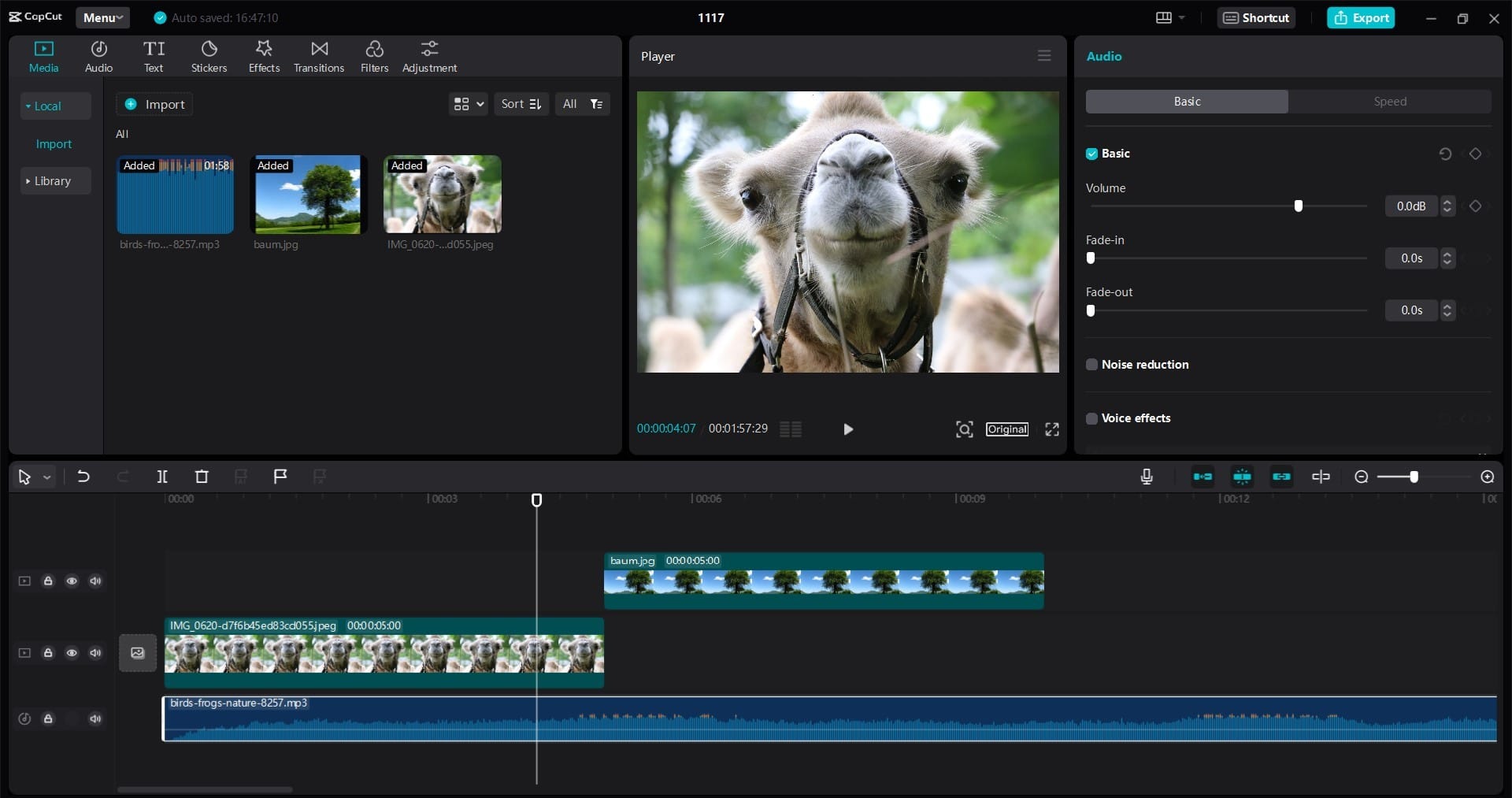Enter fullscreen preview in the Player
This screenshot has width=1512, height=798.
point(1051,429)
